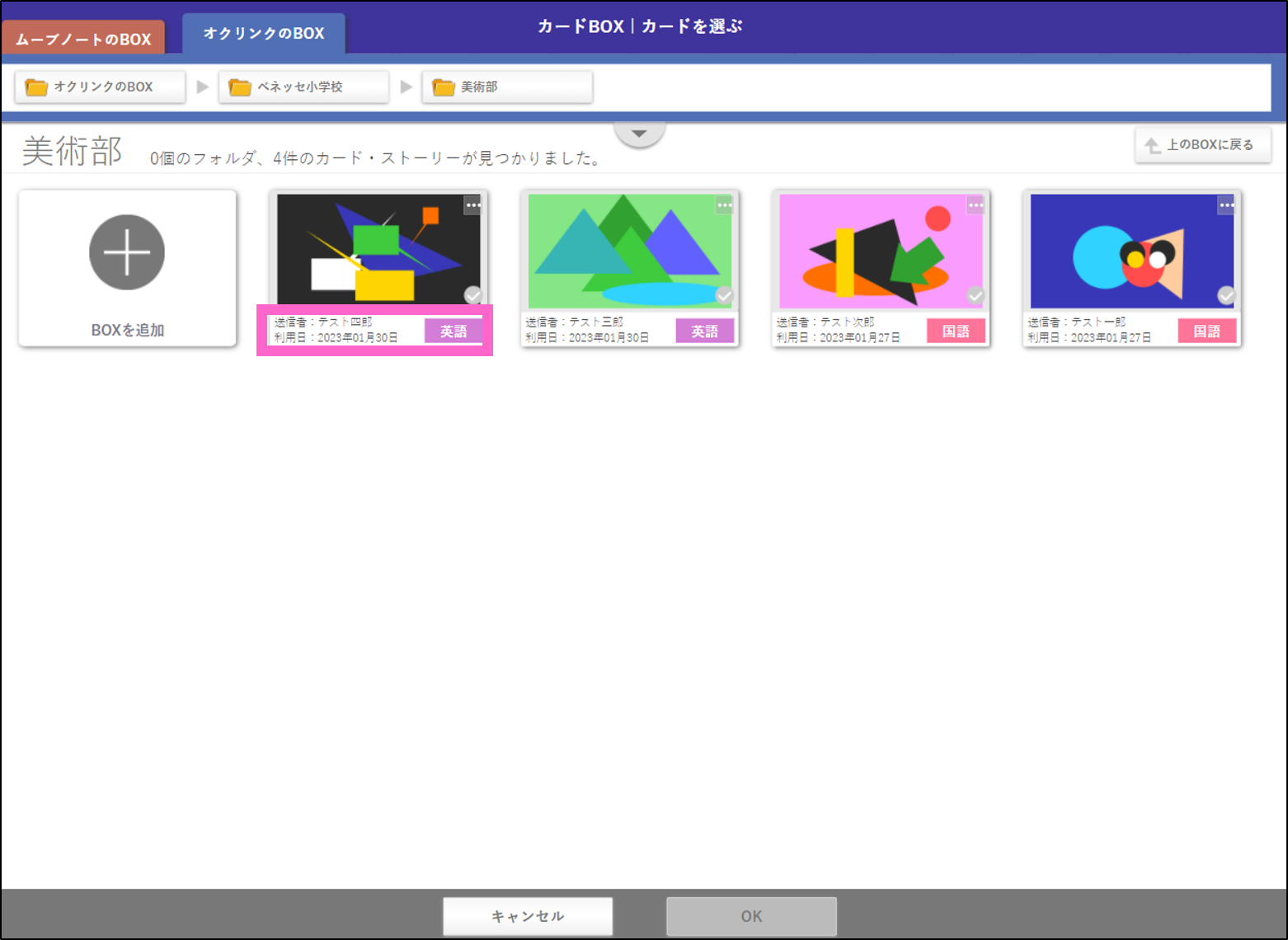The width and height of the screenshot is (1288, 940).
Task: Tick the checkmark on テスト三郎's card
Action: pyautogui.click(x=724, y=295)
